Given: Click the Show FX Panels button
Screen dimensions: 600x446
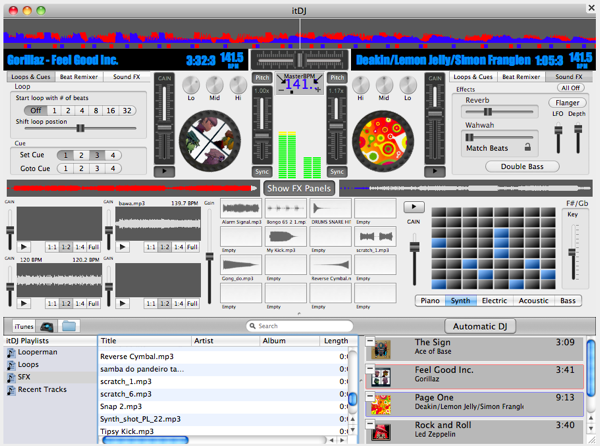Looking at the screenshot, I should click(x=299, y=188).
